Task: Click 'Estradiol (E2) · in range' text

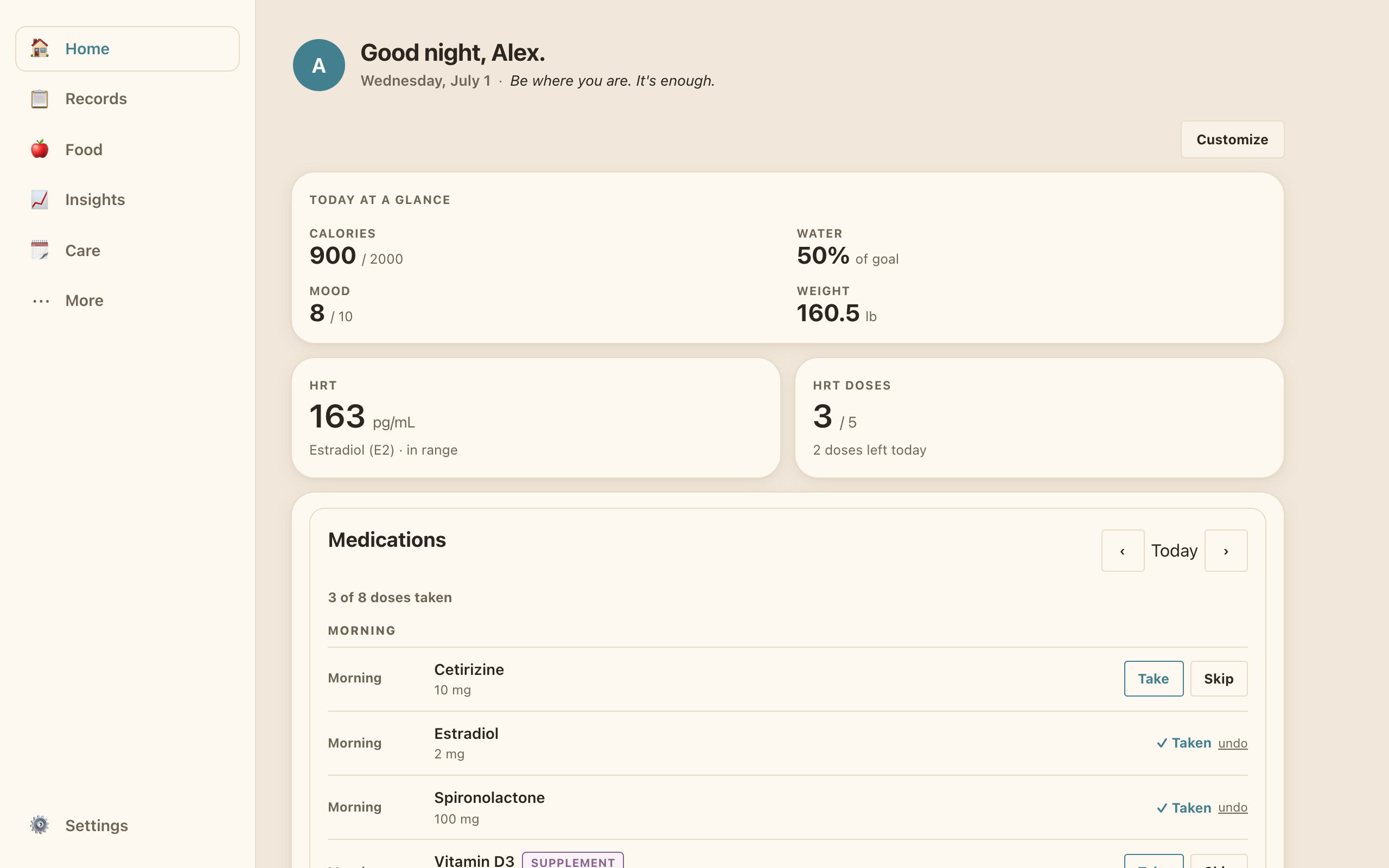Action: tap(384, 450)
